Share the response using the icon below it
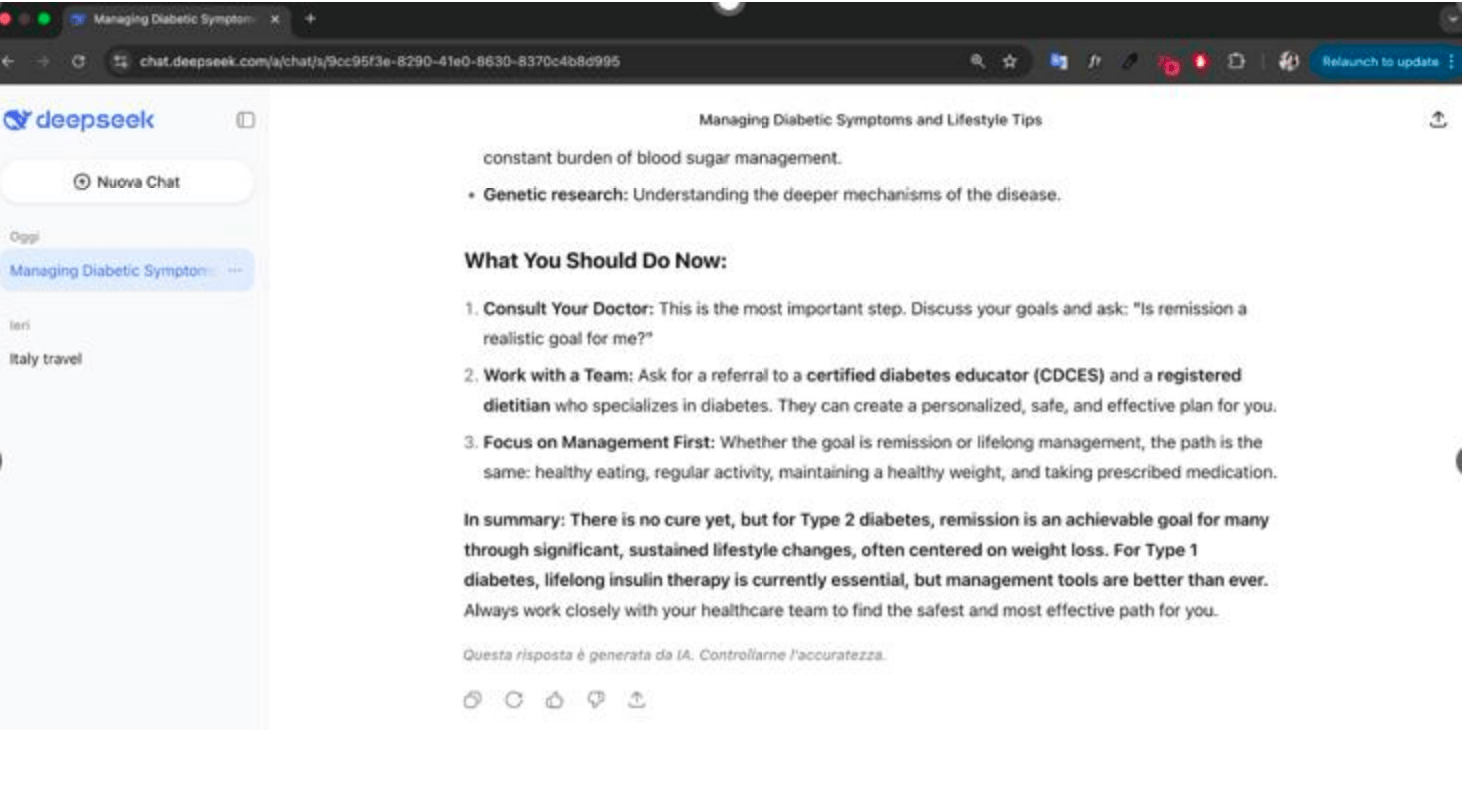The image size is (1472, 802). [636, 701]
